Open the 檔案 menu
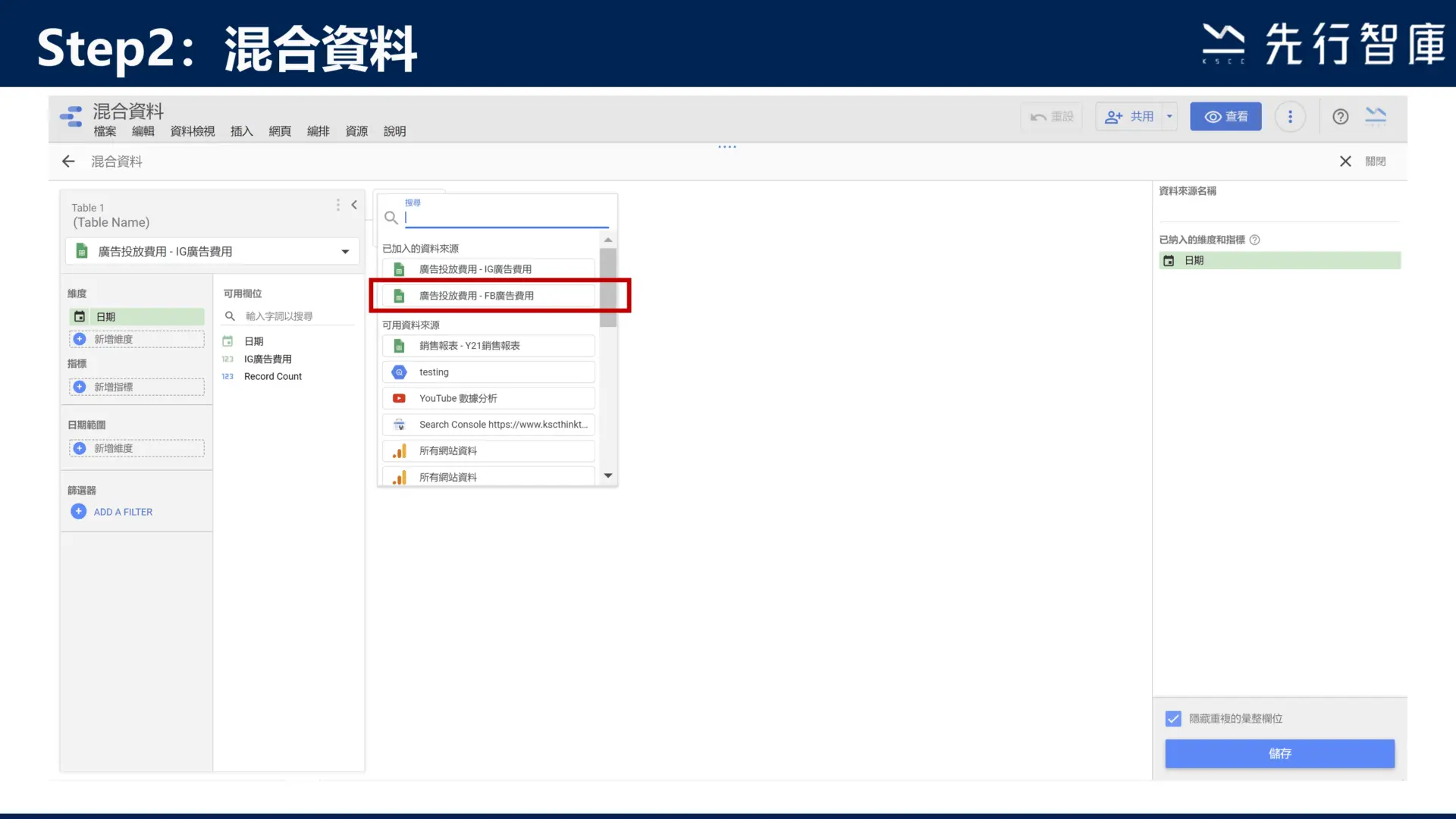Image resolution: width=1456 pixels, height=819 pixels. (105, 131)
